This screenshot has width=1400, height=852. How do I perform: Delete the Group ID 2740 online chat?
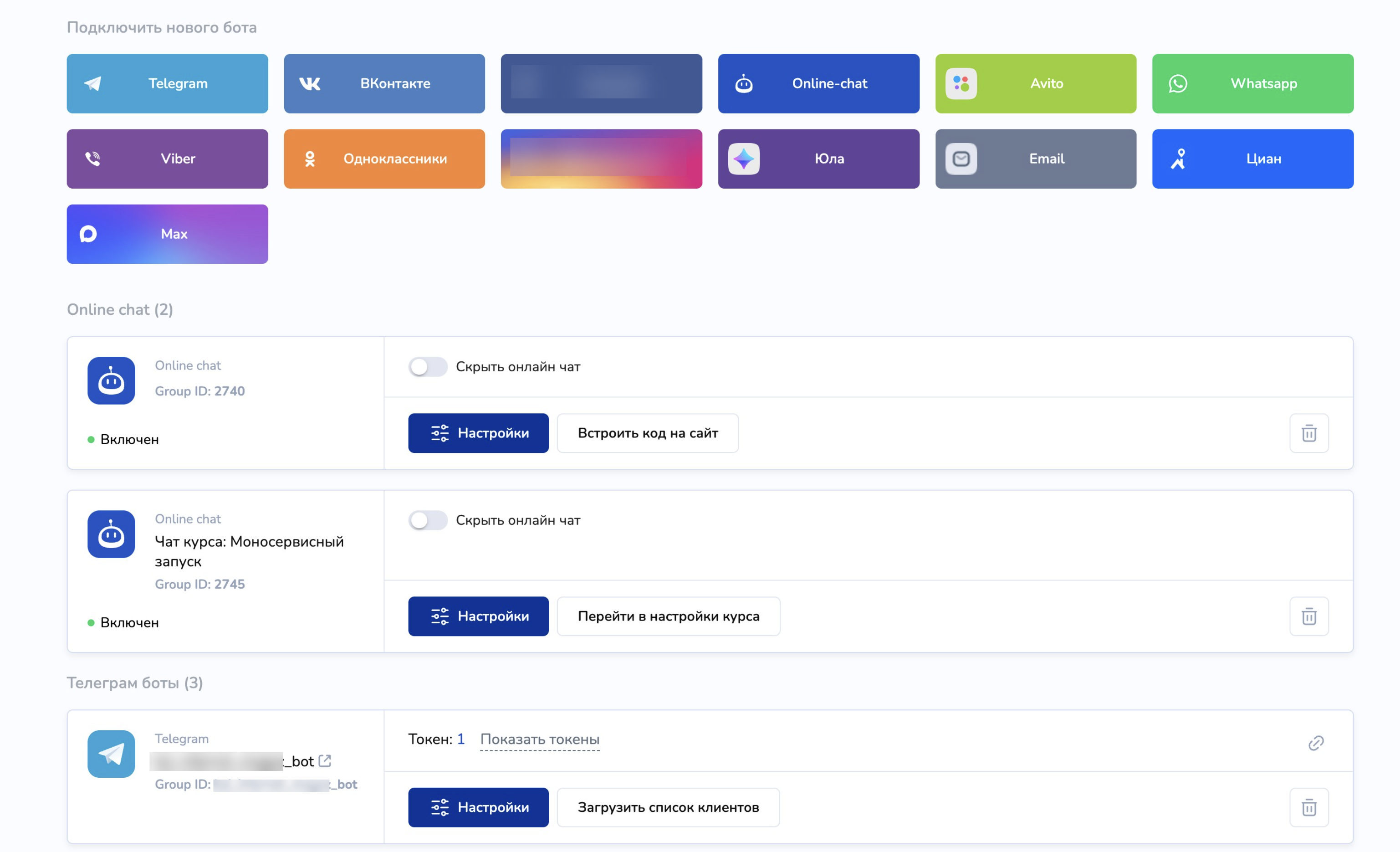1308,433
